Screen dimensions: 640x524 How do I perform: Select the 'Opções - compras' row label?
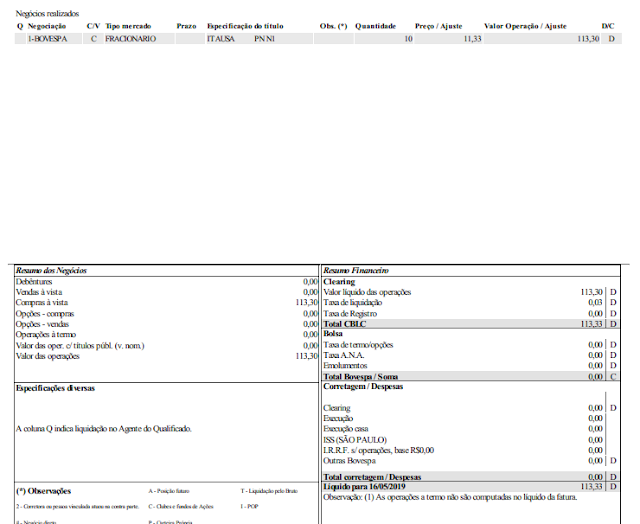45,314
